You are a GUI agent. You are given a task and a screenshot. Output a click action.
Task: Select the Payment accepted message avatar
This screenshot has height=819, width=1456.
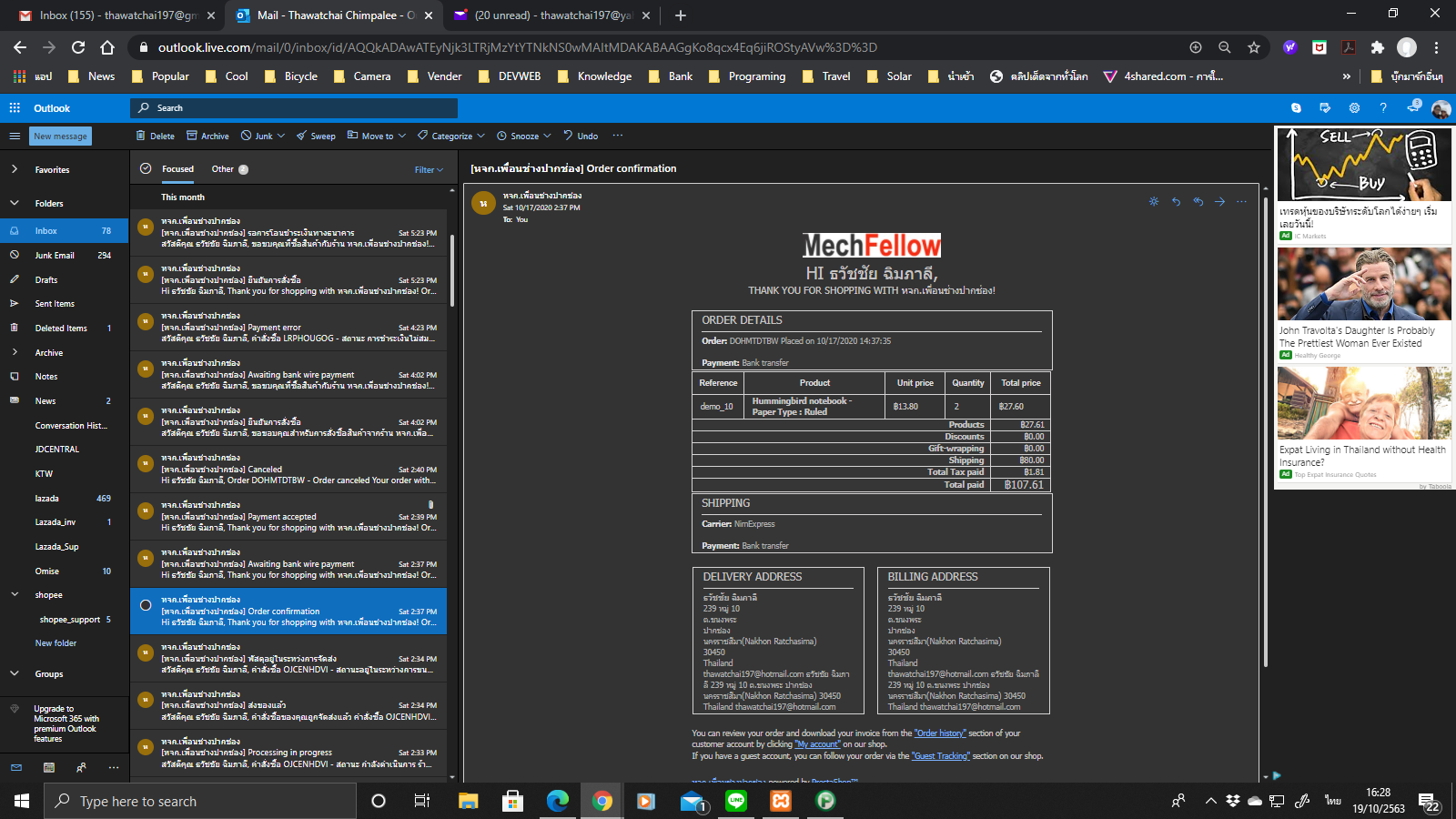[x=146, y=511]
